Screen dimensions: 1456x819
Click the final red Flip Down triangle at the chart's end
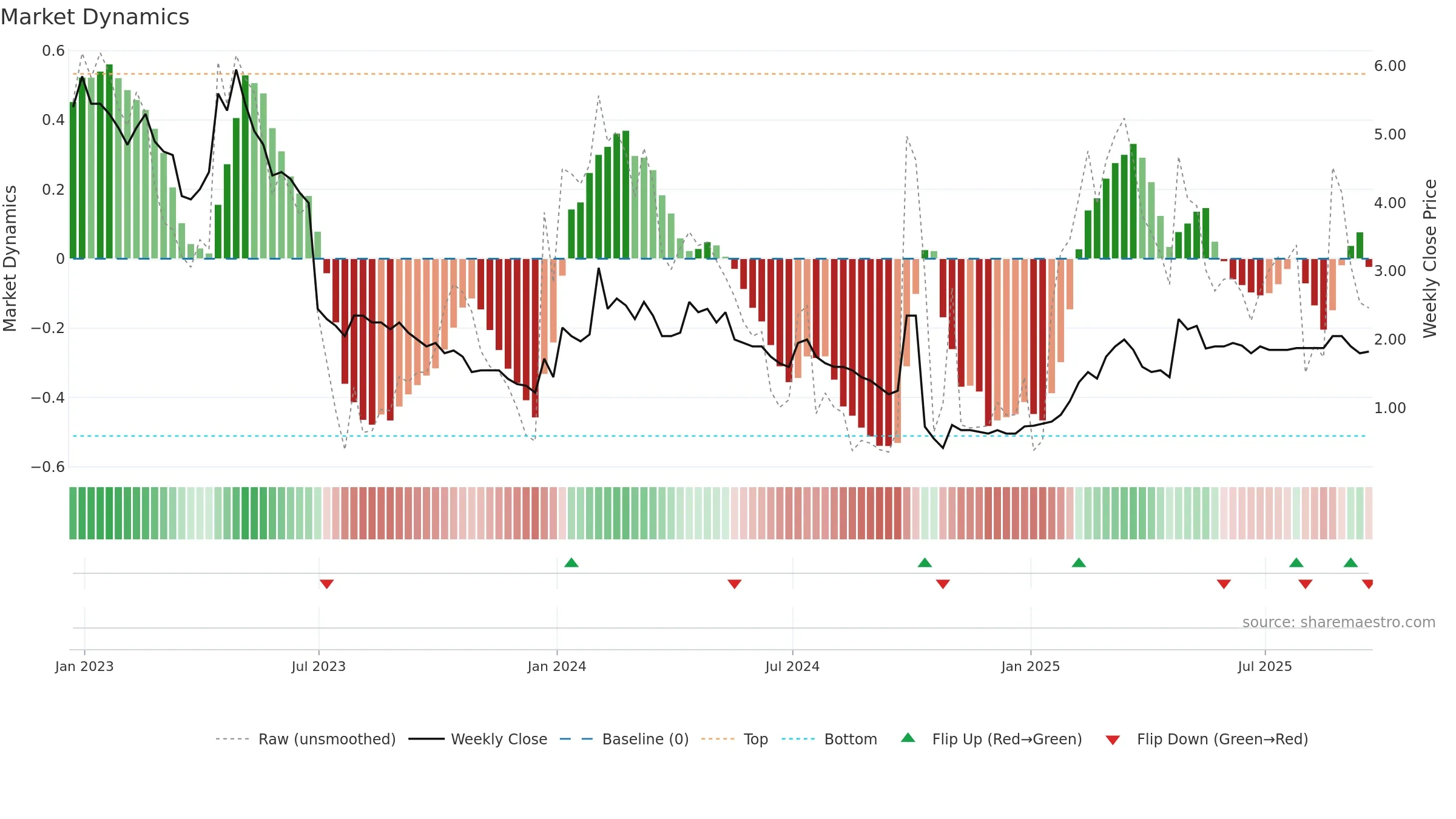pyautogui.click(x=1367, y=584)
